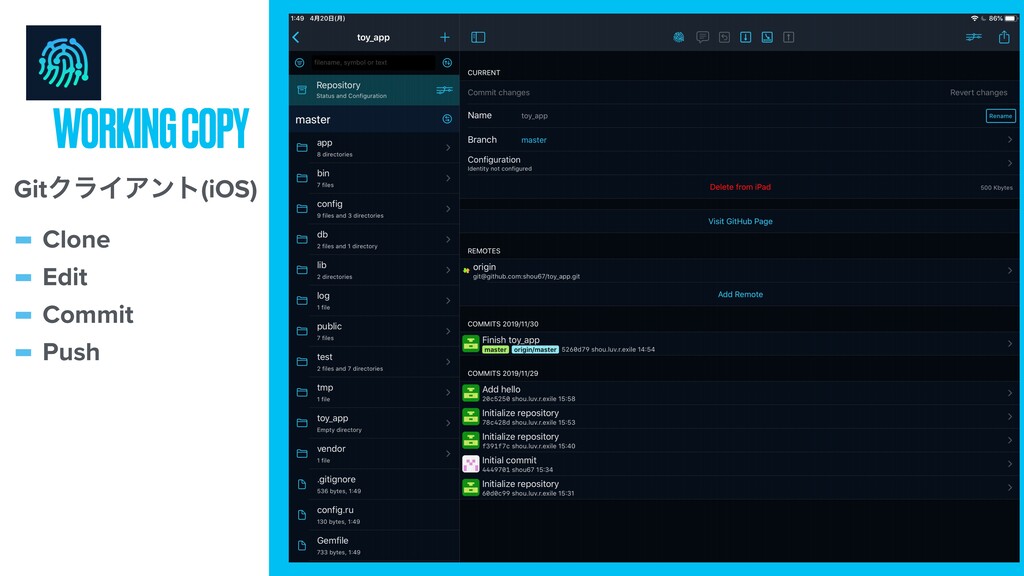Tap sliders icon on Repository row
Viewport: 1024px width, 576px height.
(x=445, y=89)
